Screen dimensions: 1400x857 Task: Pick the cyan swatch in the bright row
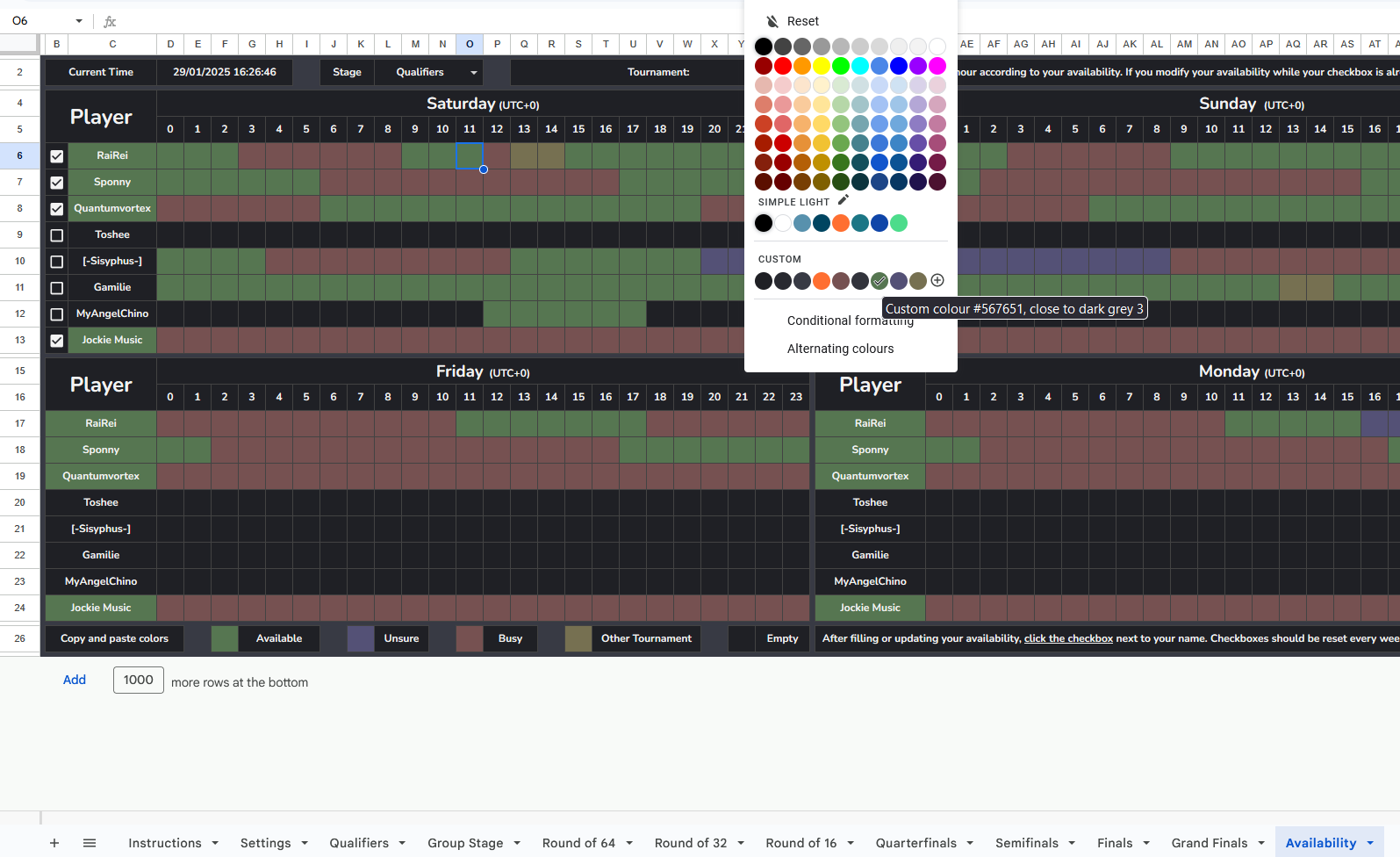[x=860, y=66]
